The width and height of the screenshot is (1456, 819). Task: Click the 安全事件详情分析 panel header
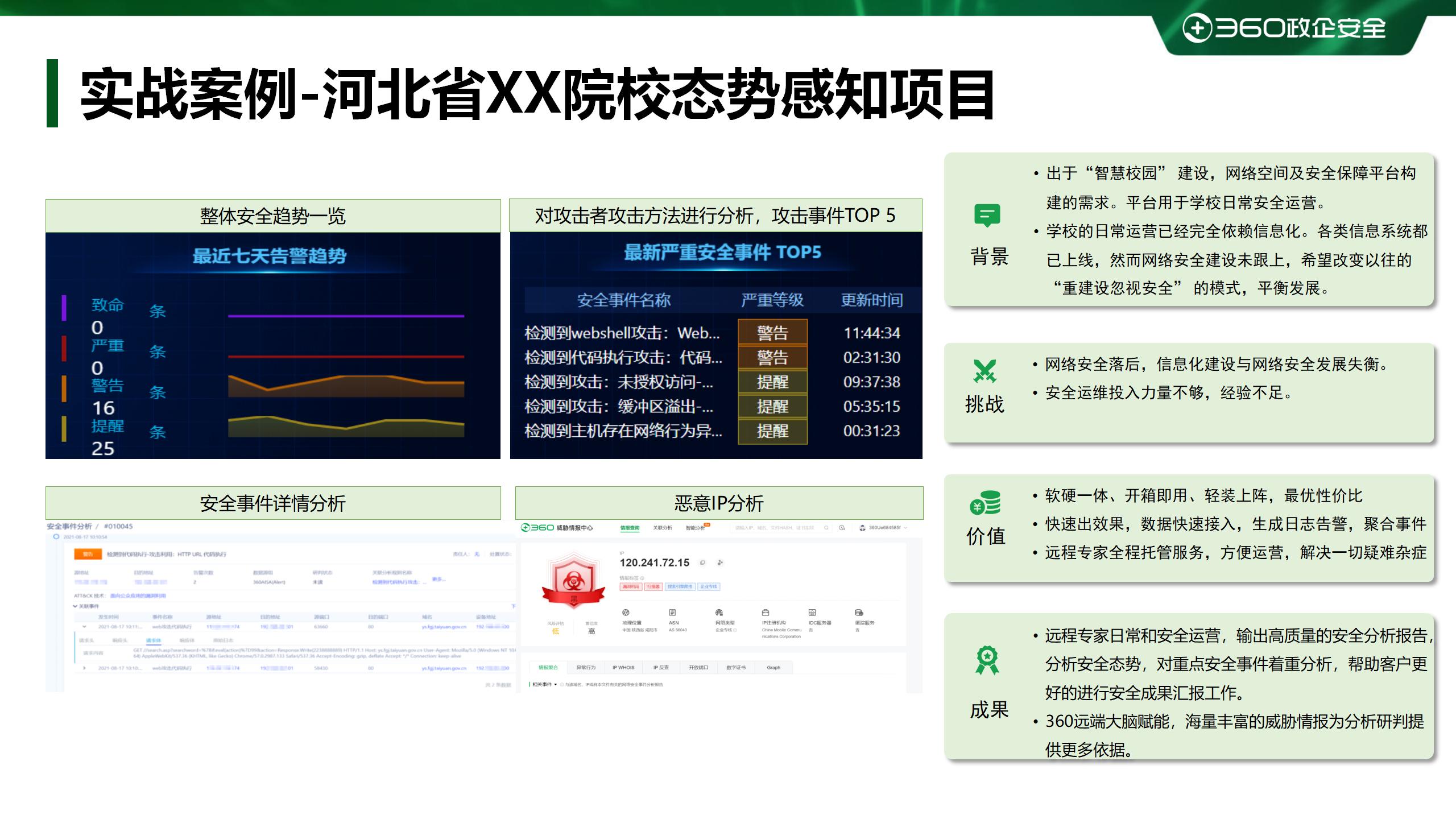click(x=273, y=503)
